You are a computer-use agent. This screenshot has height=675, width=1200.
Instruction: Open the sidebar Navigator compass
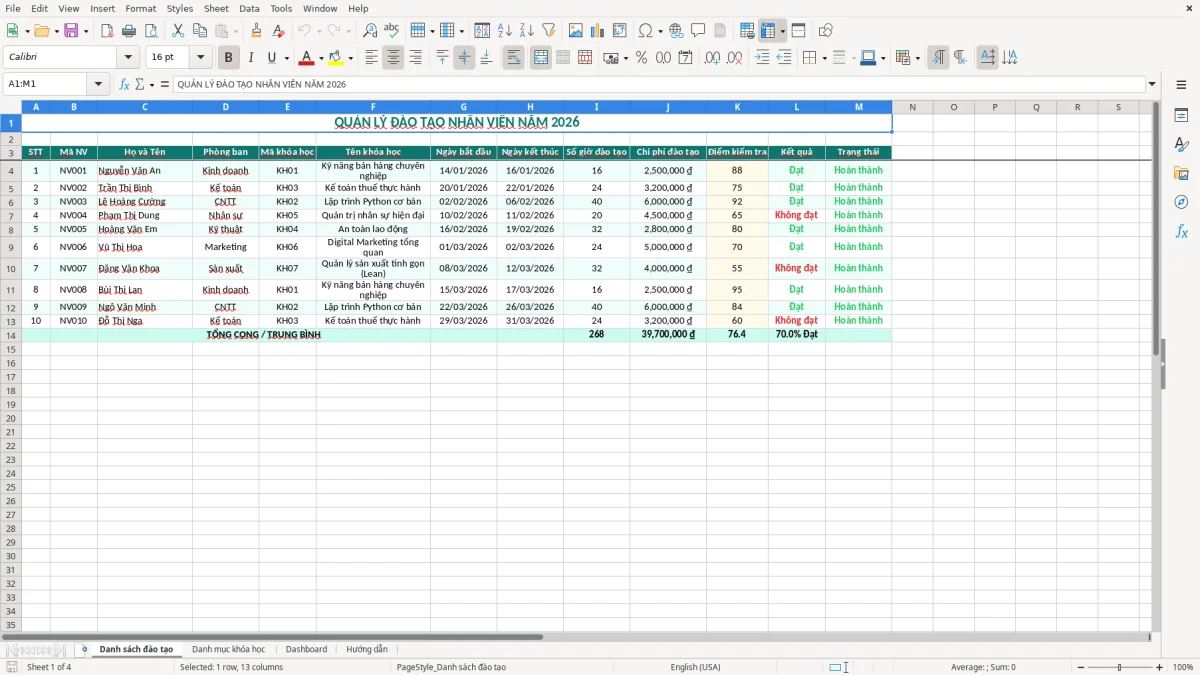point(1181,202)
